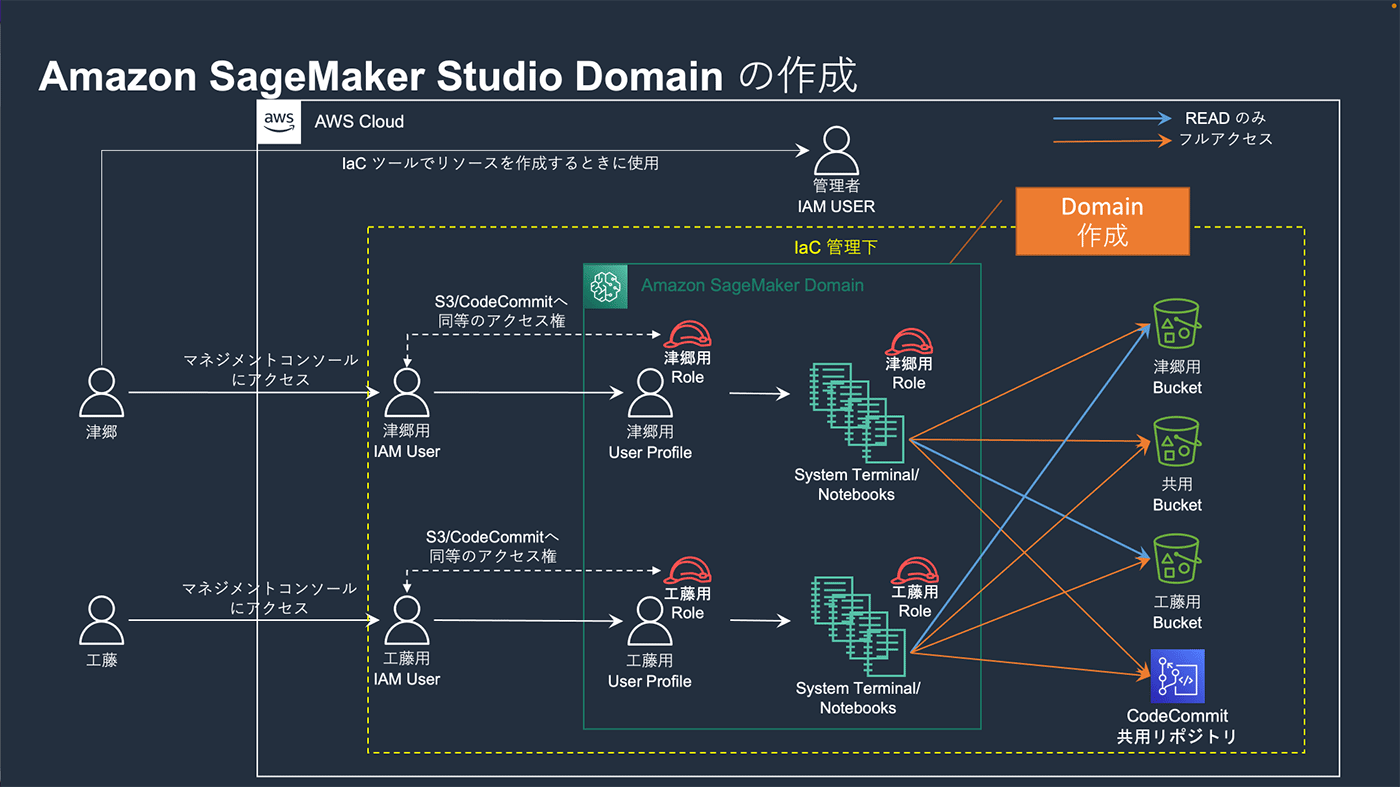Screen dimensions: 1400x787
Task: Click the 管理者 IAM USER person icon
Action: click(835, 151)
